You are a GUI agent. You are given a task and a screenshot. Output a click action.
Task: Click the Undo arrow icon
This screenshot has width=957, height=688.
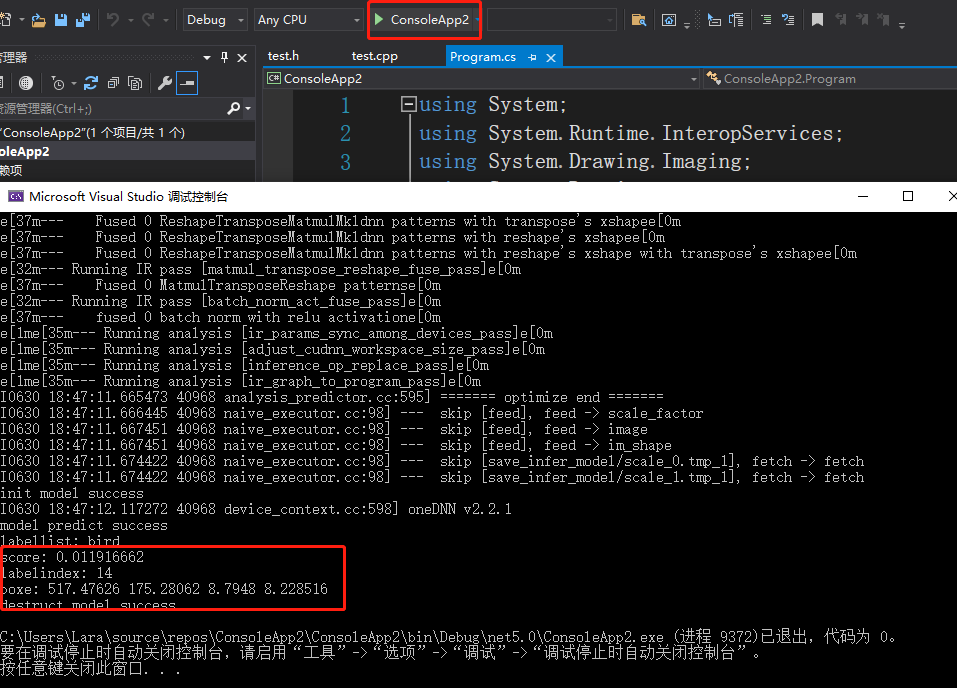(x=113, y=20)
